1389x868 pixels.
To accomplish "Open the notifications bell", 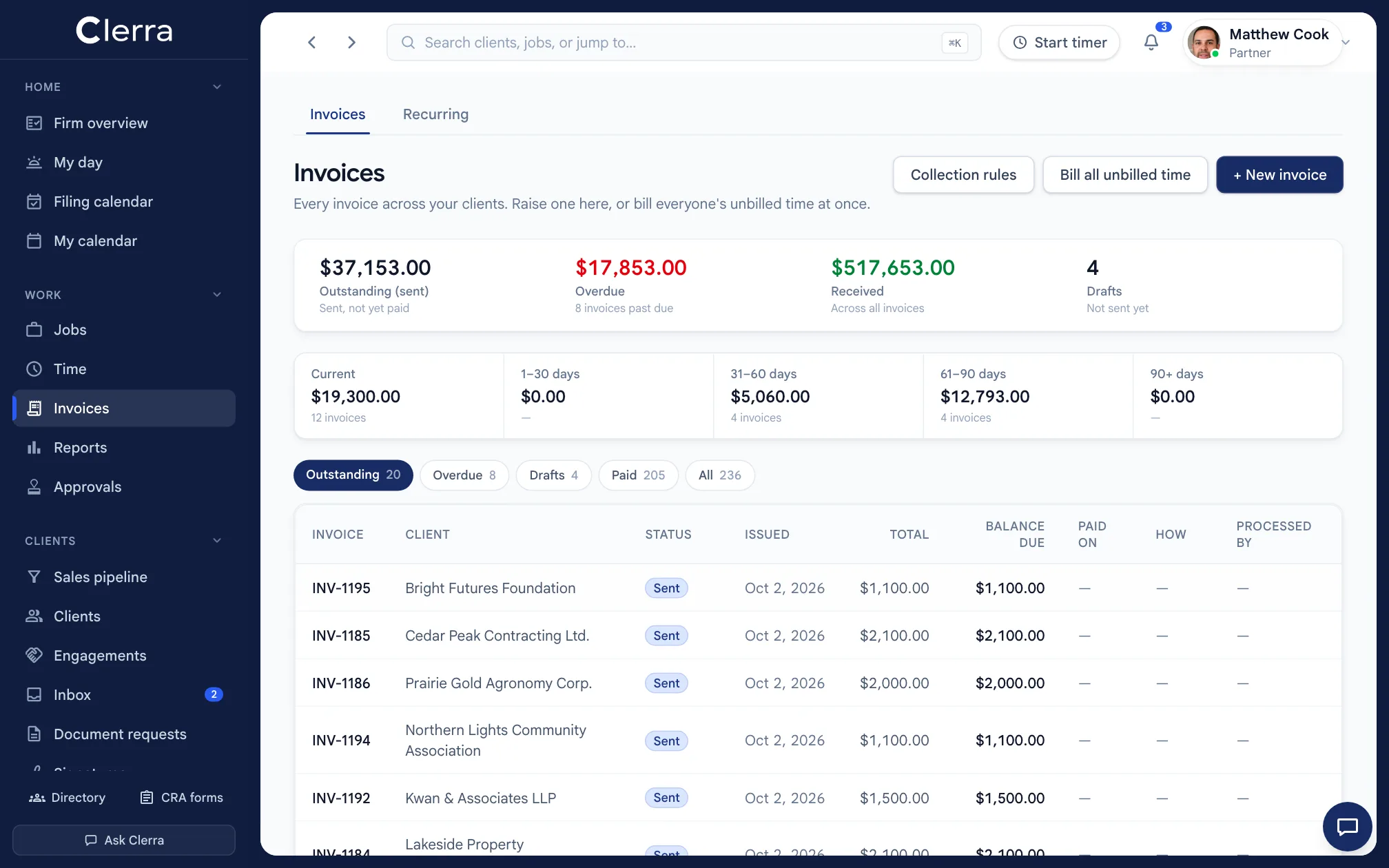I will 1151,43.
